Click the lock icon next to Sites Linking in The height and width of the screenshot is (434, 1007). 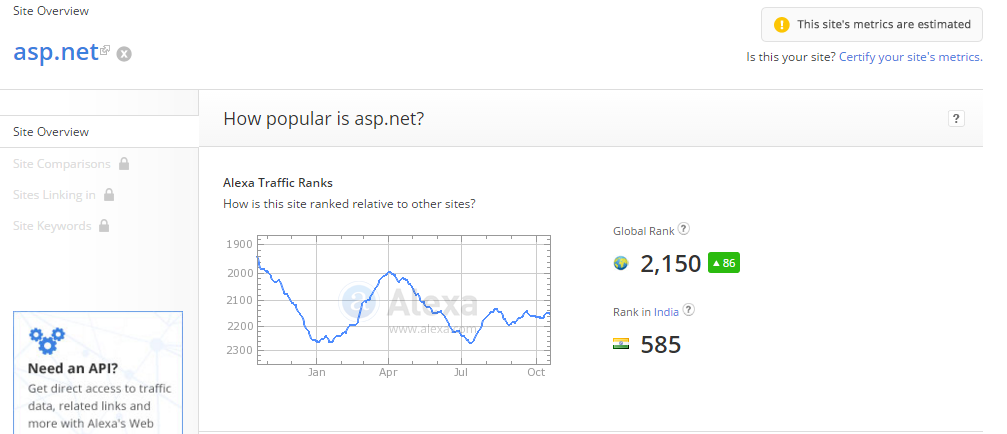(x=109, y=195)
